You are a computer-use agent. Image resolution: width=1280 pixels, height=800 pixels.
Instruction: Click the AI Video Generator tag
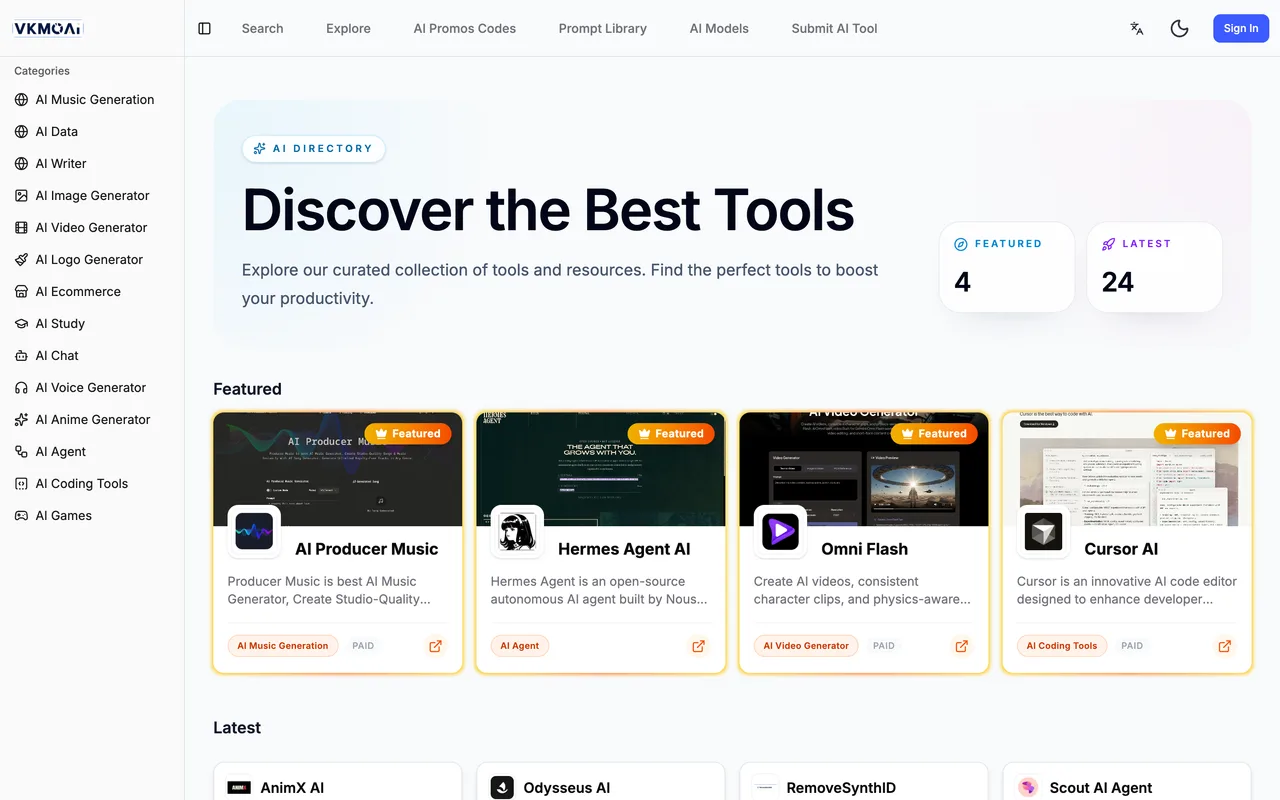[x=806, y=646]
